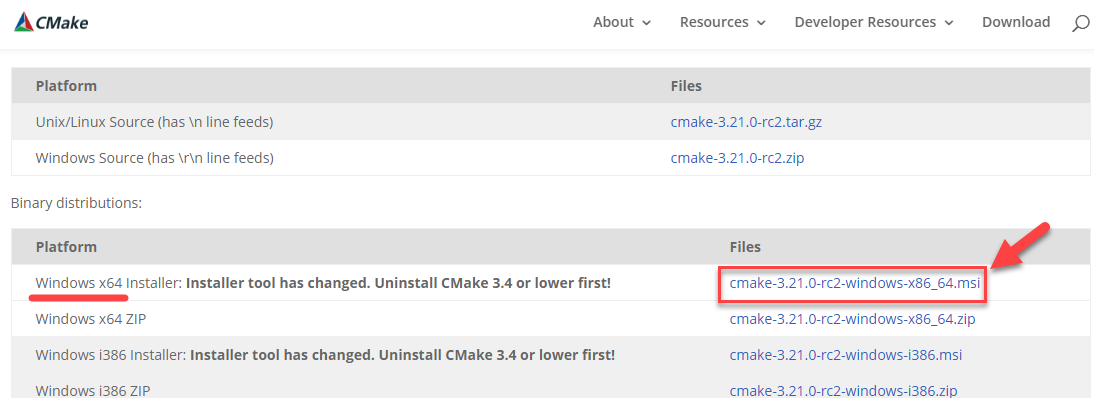This screenshot has width=1094, height=398.
Task: Open the Download menu item
Action: pyautogui.click(x=1016, y=22)
